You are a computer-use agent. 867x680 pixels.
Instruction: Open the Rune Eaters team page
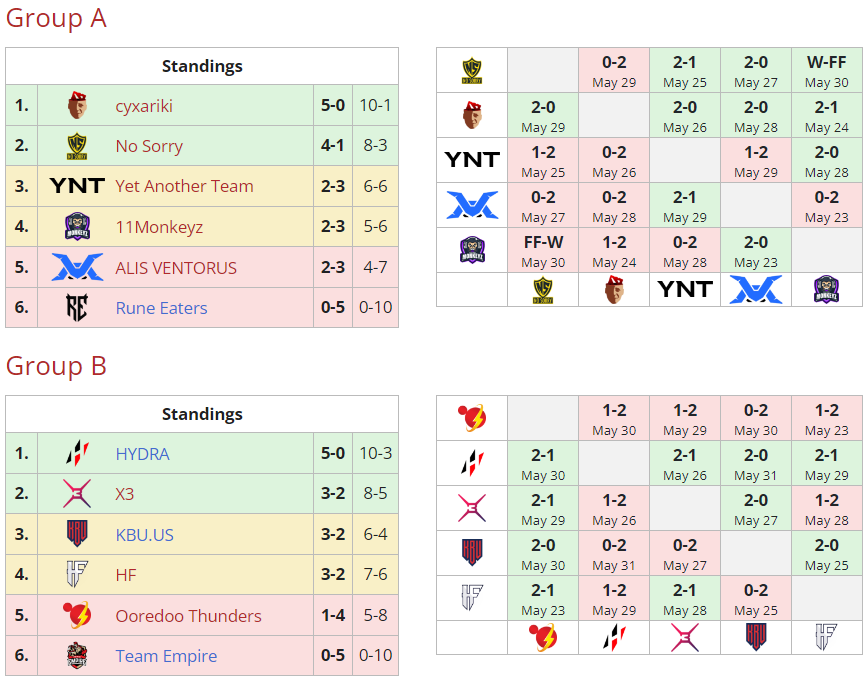(161, 308)
